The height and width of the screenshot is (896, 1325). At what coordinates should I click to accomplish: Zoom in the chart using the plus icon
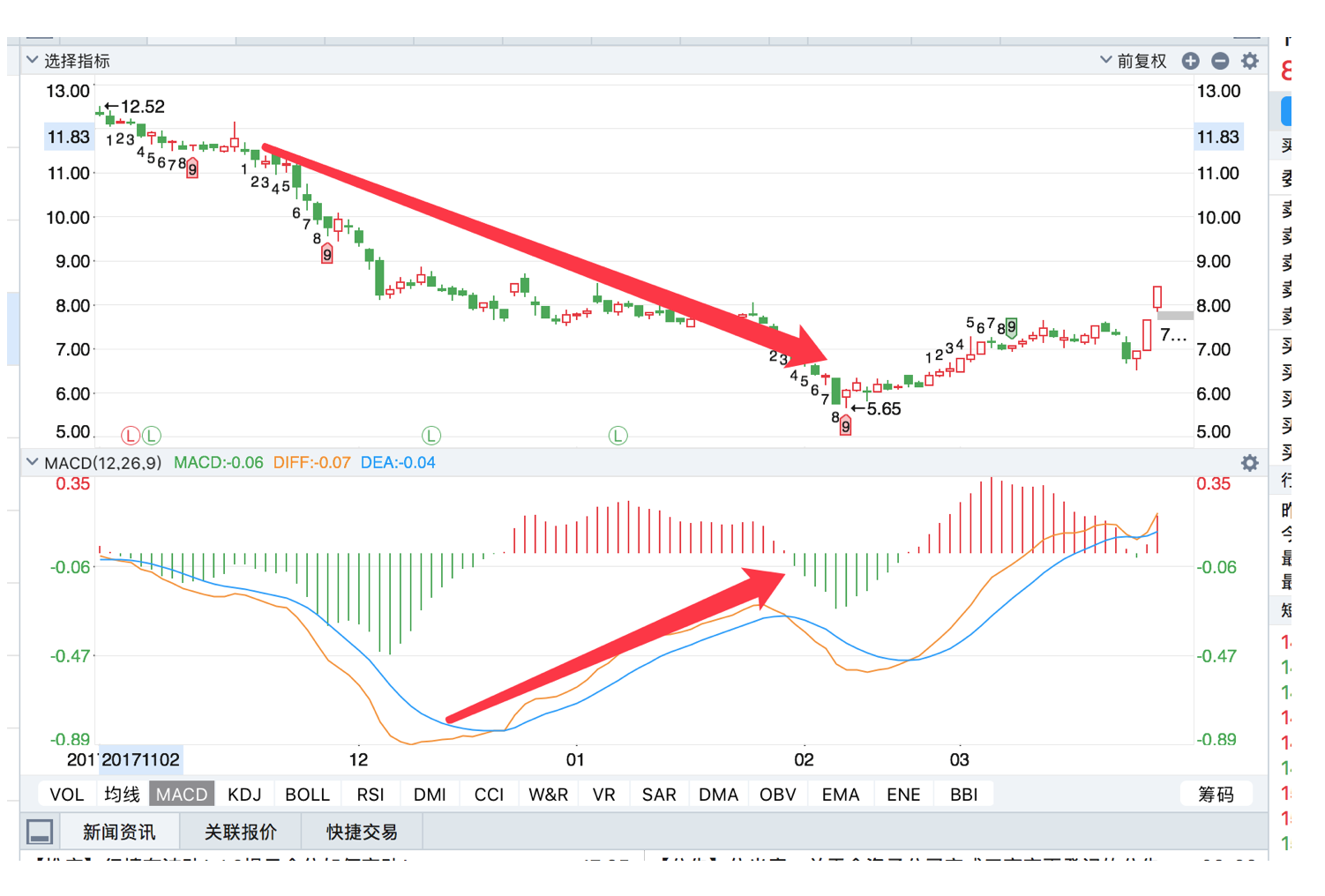tap(1192, 61)
